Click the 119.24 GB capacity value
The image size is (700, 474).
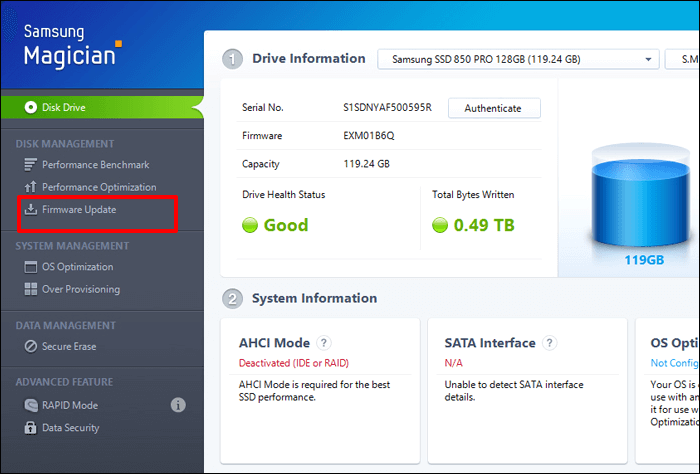tap(366, 164)
